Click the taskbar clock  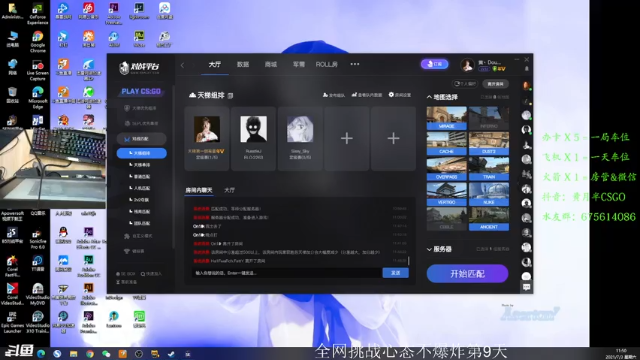pos(621,354)
